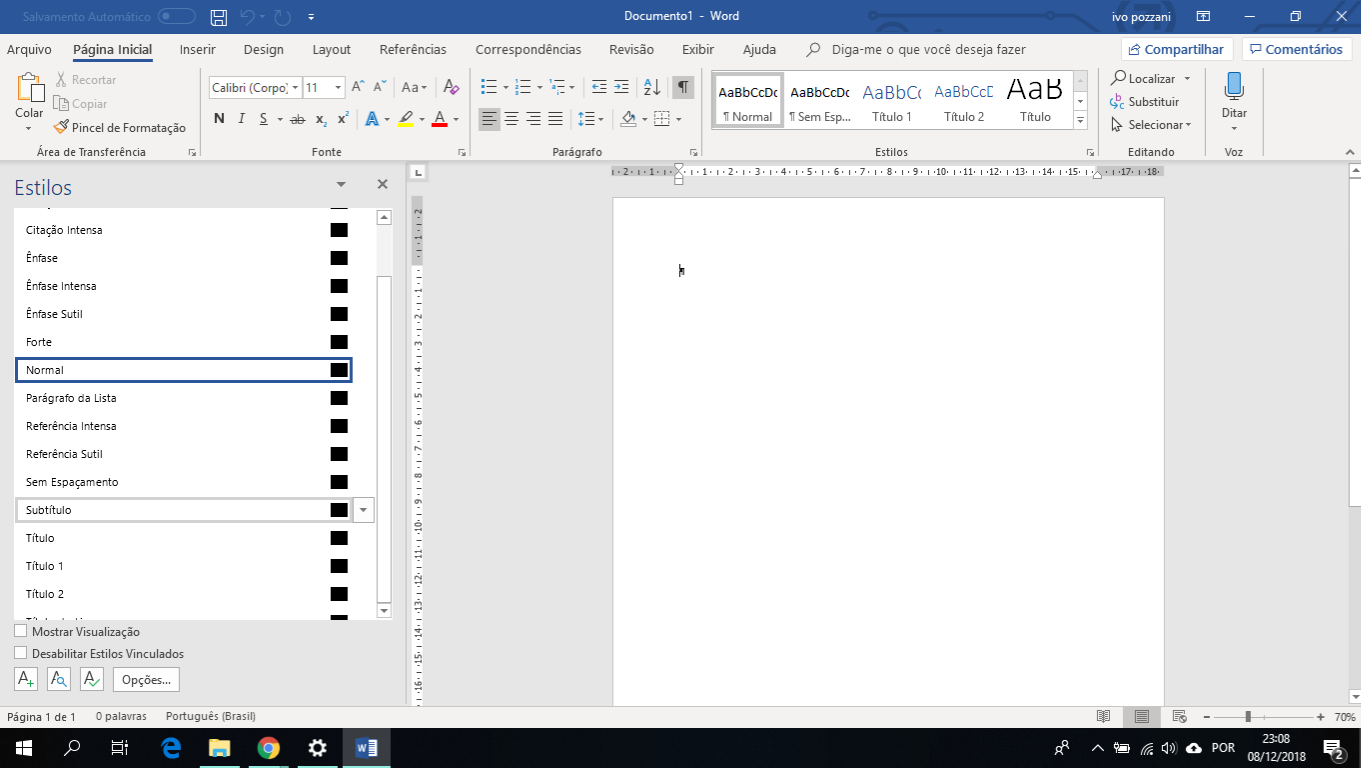Toggle subscript formatting
Image resolution: width=1361 pixels, height=768 pixels.
pos(321,119)
